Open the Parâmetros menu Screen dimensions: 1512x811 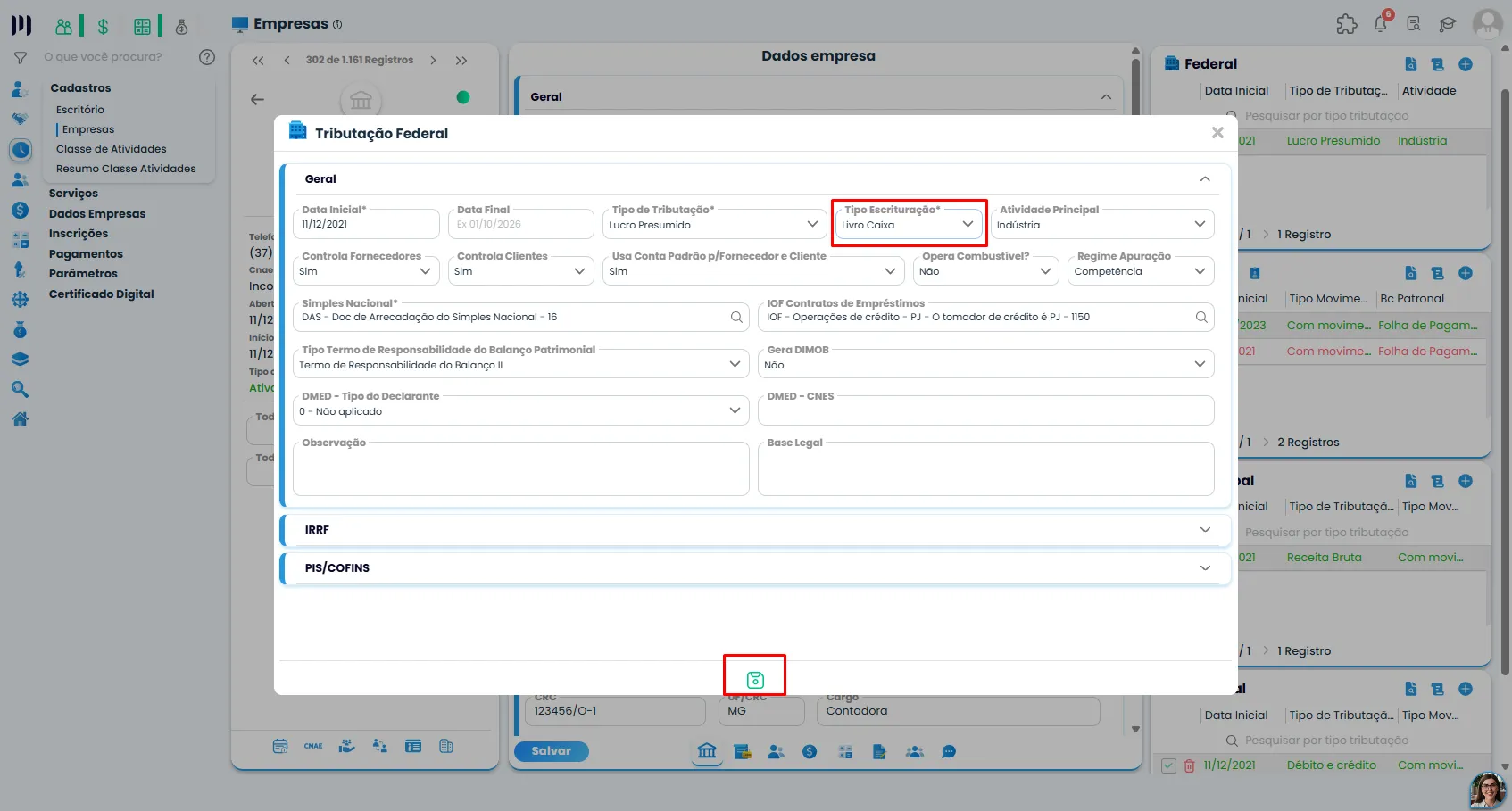click(83, 274)
